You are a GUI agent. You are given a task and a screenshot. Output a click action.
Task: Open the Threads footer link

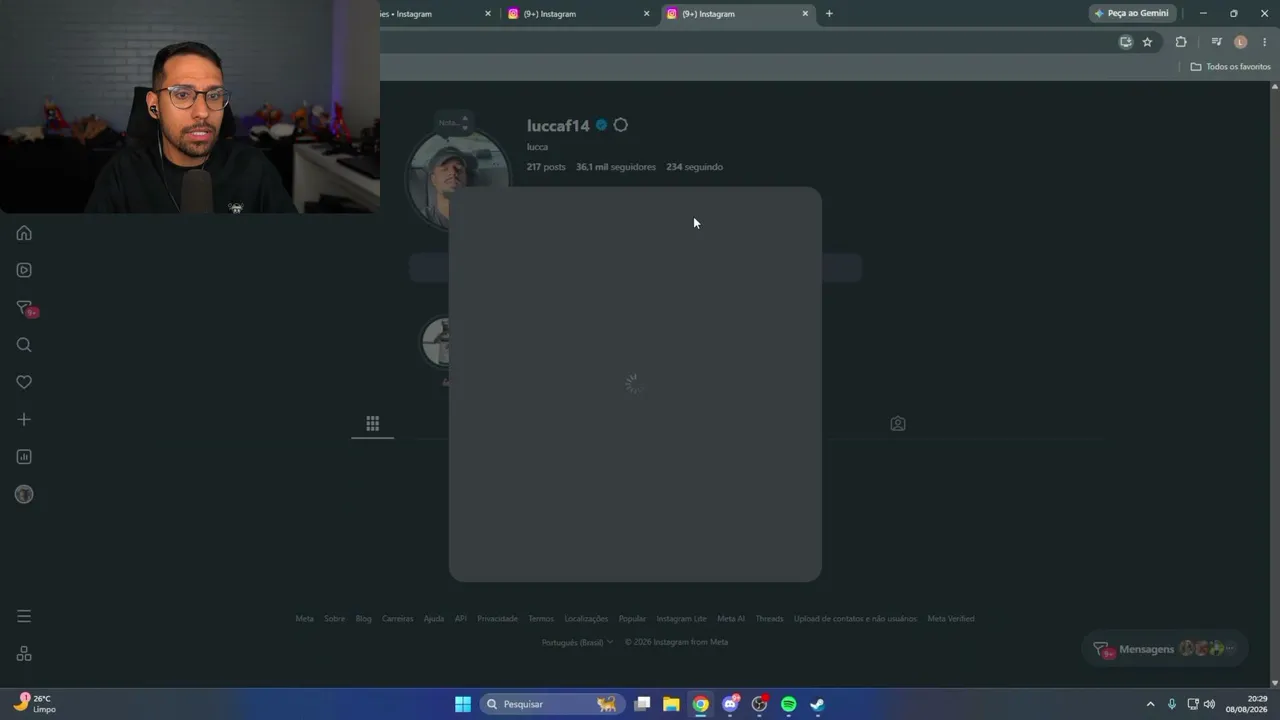pyautogui.click(x=769, y=619)
